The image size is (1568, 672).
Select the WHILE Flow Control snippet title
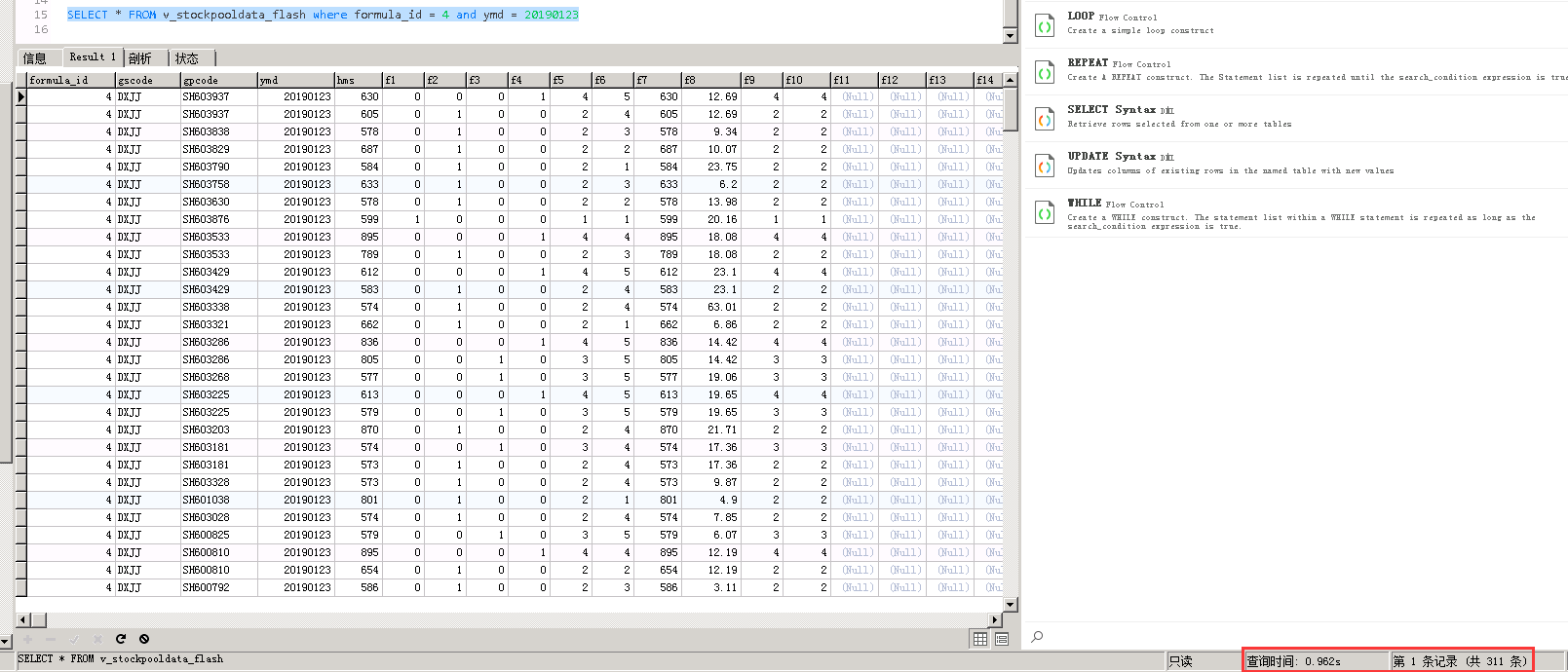click(1116, 204)
